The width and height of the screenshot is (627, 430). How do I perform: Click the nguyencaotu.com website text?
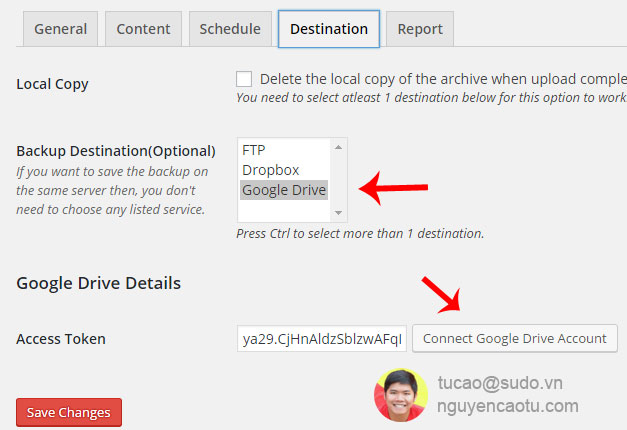tap(508, 406)
